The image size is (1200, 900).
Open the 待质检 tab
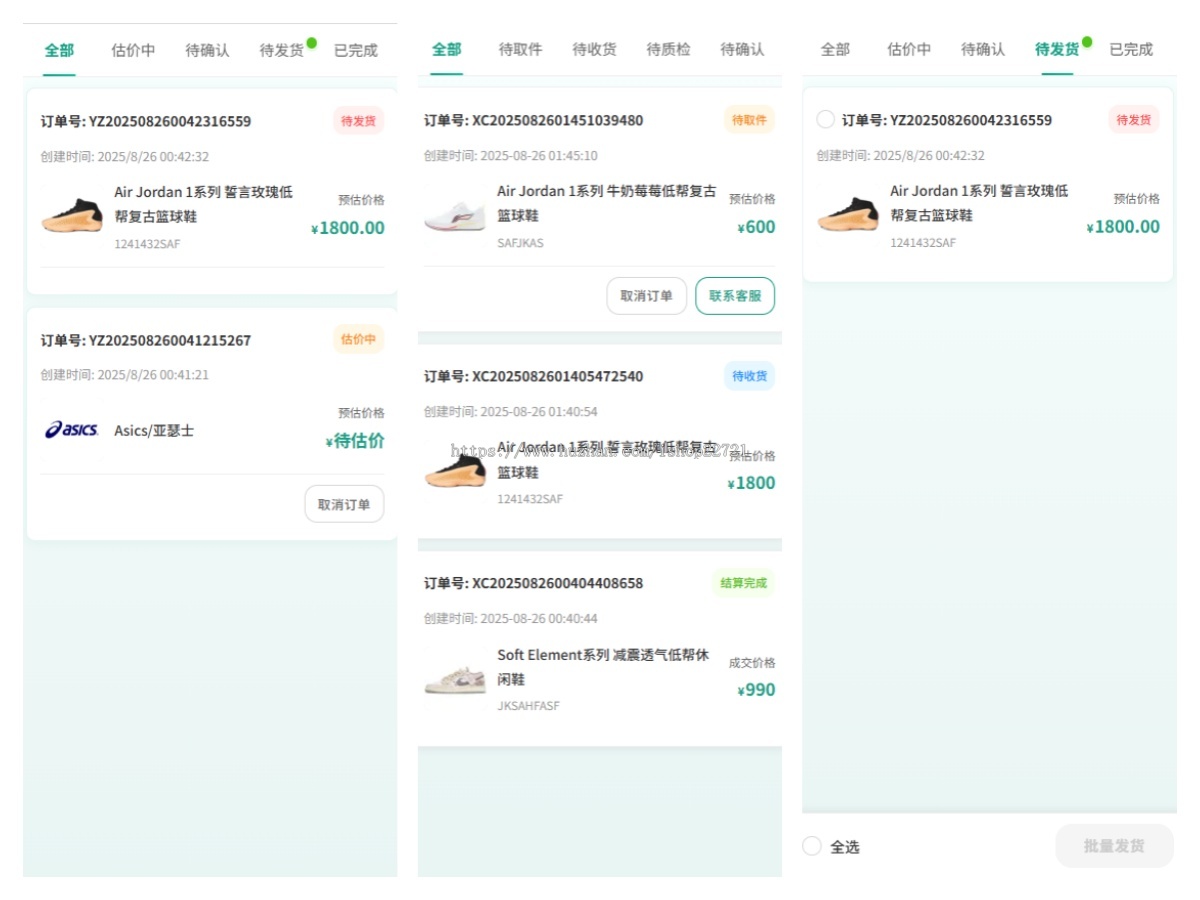[668, 50]
